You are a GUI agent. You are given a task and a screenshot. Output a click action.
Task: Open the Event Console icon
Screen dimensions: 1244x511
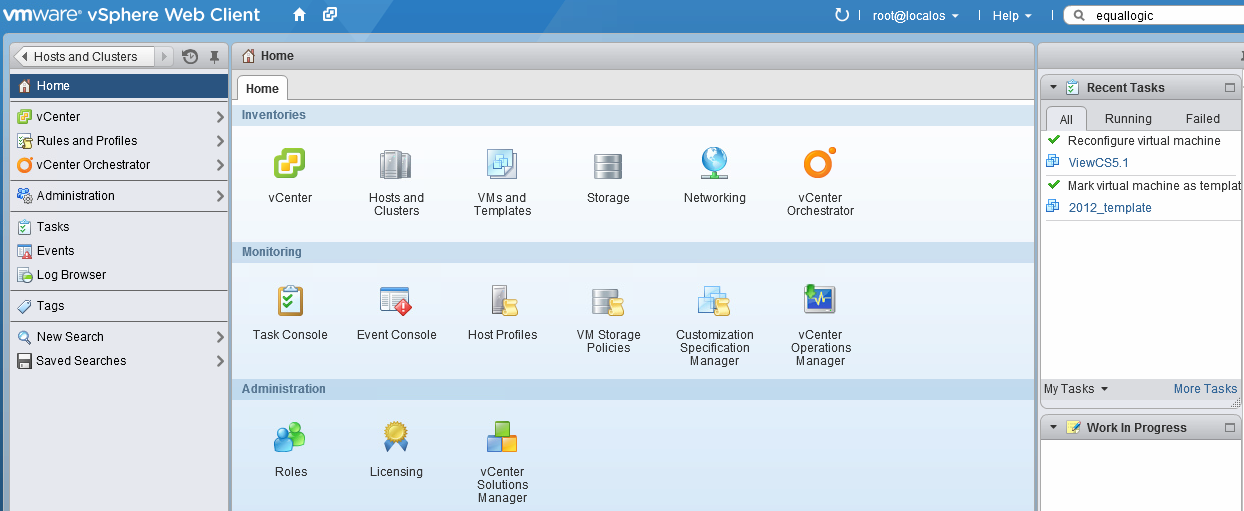point(396,300)
